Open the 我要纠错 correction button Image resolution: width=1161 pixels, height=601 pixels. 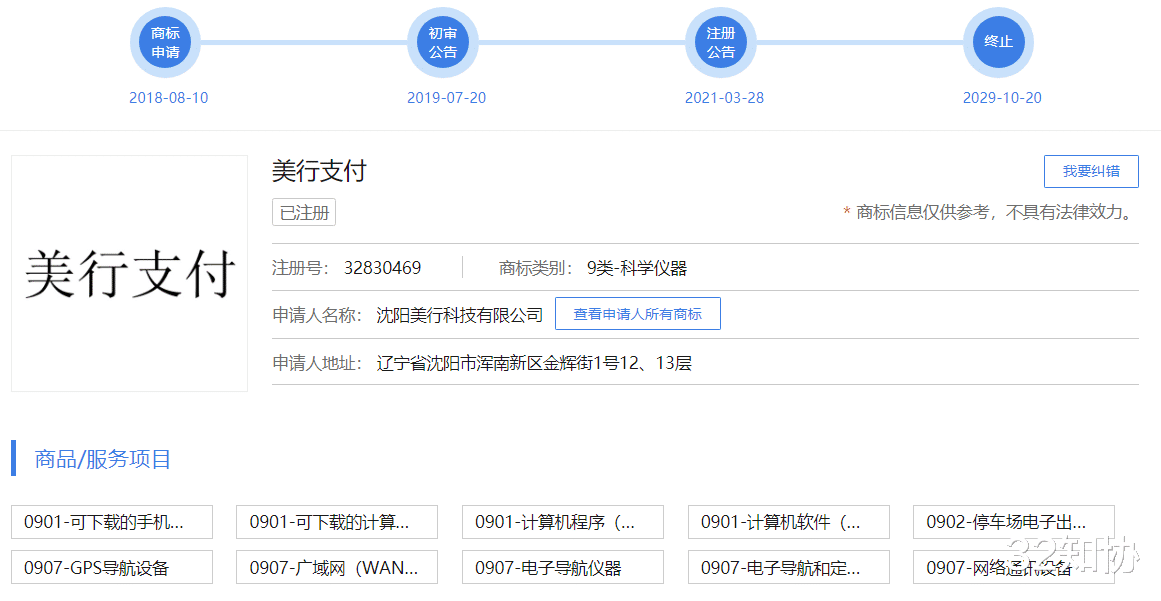click(1091, 171)
